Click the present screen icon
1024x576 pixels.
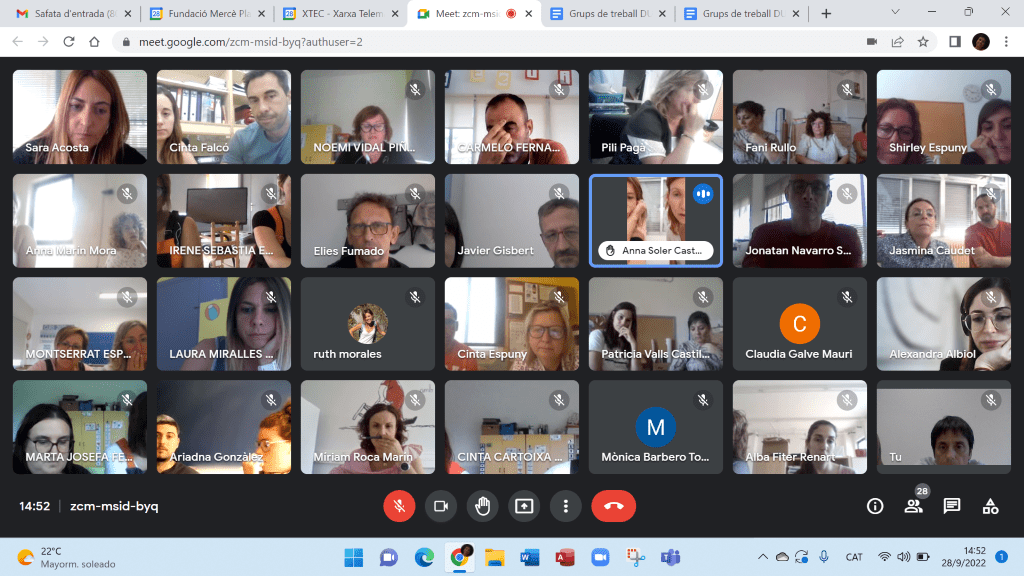click(524, 506)
